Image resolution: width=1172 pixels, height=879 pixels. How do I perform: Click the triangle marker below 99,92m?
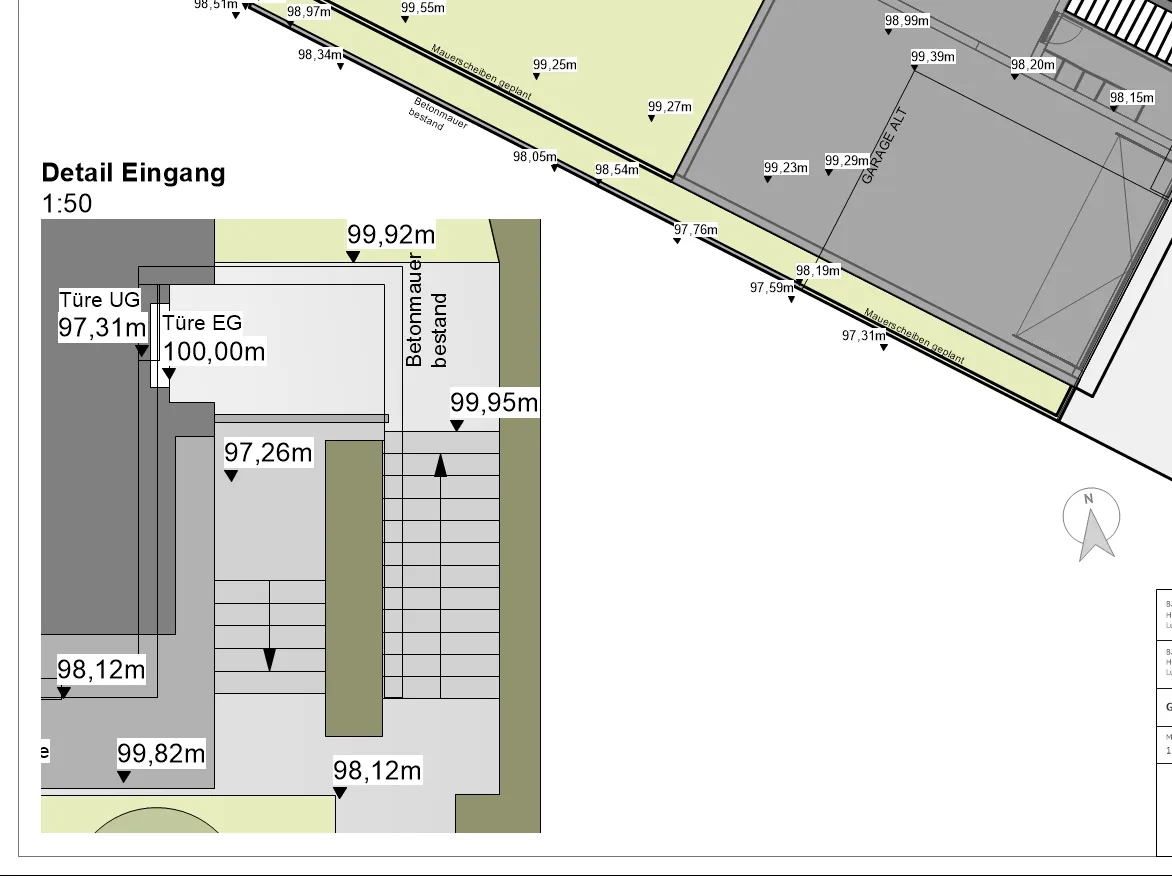353,257
